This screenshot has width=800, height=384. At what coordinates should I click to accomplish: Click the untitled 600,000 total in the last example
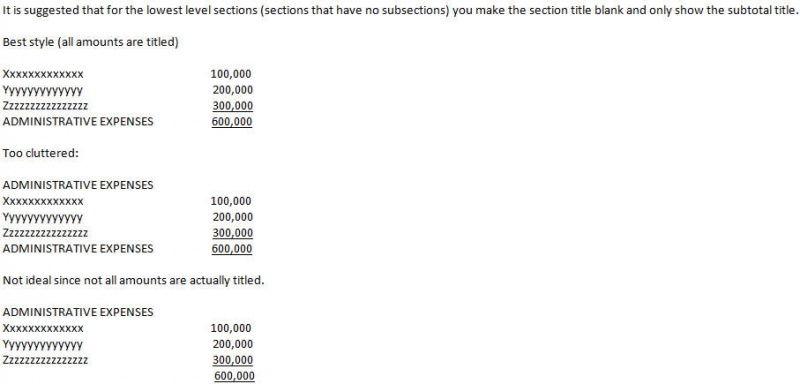[x=234, y=376]
